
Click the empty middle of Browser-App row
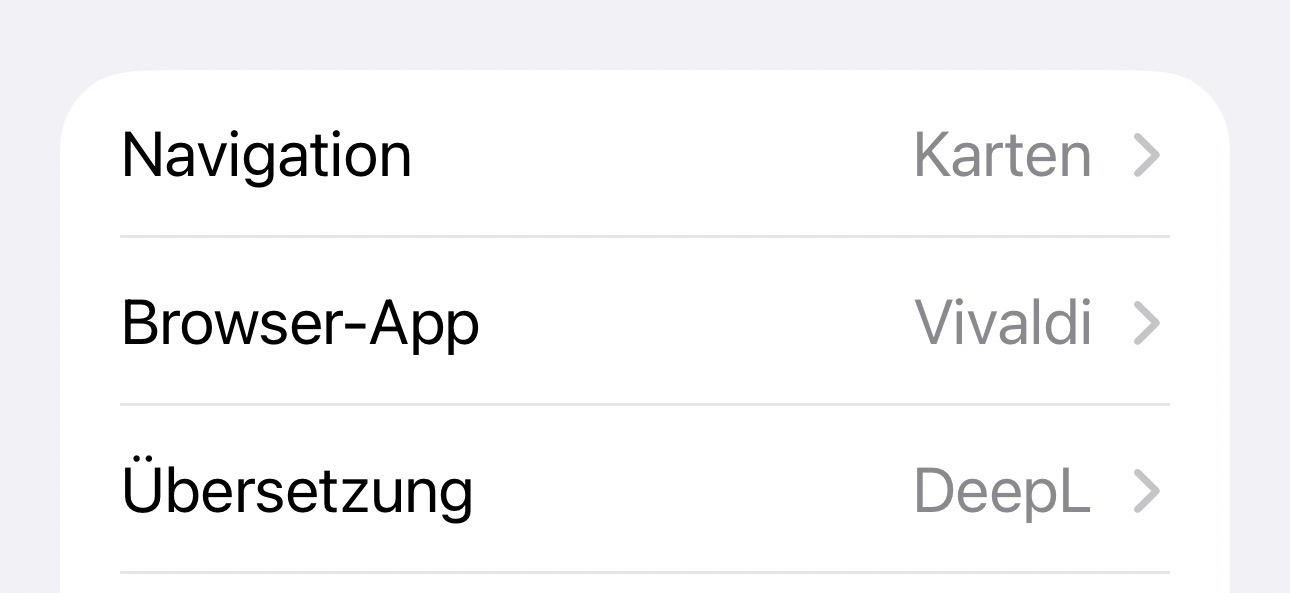tap(697, 322)
